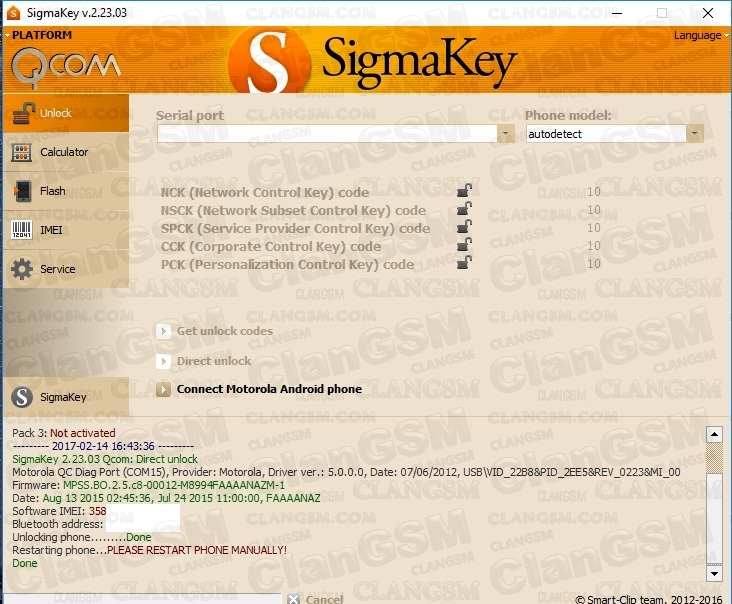
Task: Expand the Phone model dropdown arrow
Action: coord(695,134)
